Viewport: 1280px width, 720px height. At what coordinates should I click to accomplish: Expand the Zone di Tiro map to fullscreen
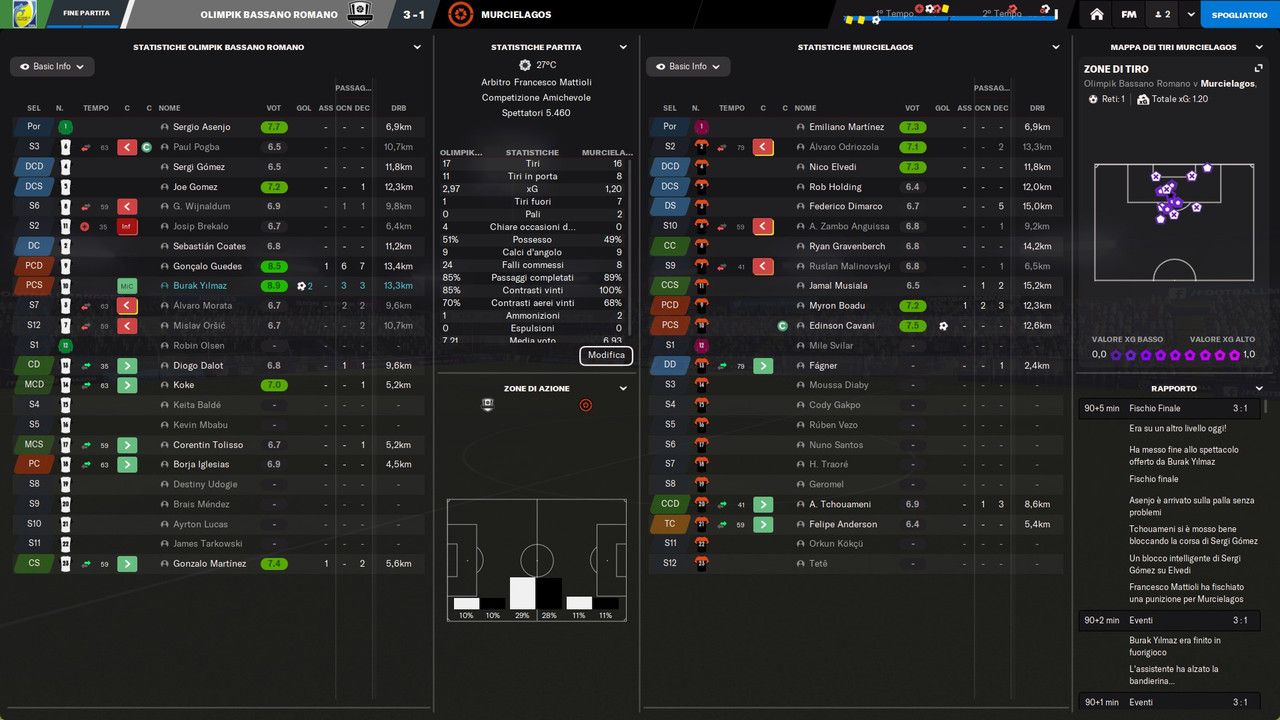[x=1259, y=68]
